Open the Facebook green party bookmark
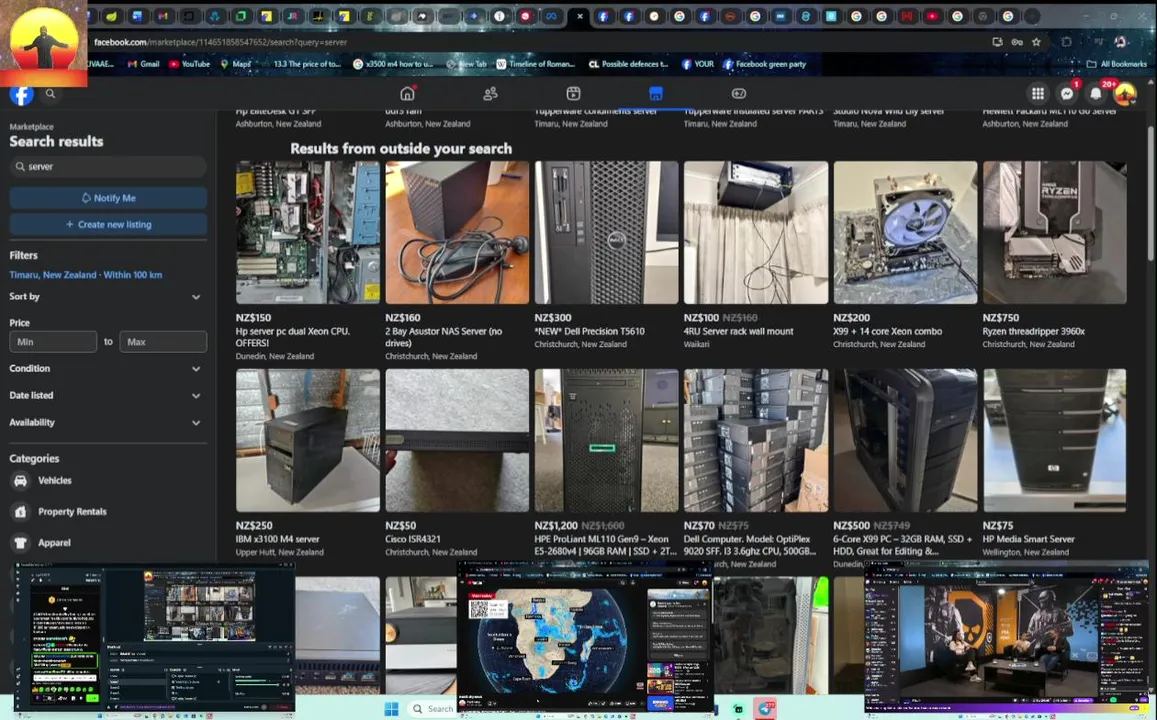 [764, 64]
